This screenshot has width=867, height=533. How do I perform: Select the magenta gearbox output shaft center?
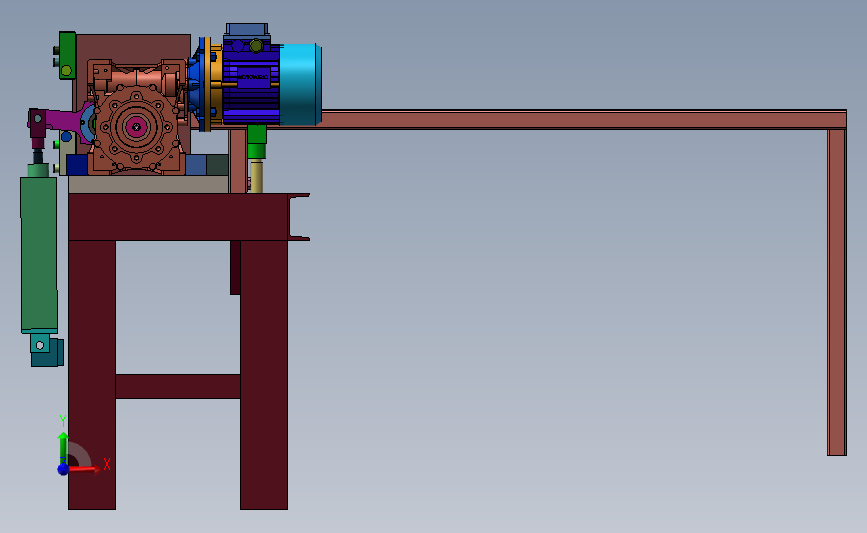coord(136,127)
